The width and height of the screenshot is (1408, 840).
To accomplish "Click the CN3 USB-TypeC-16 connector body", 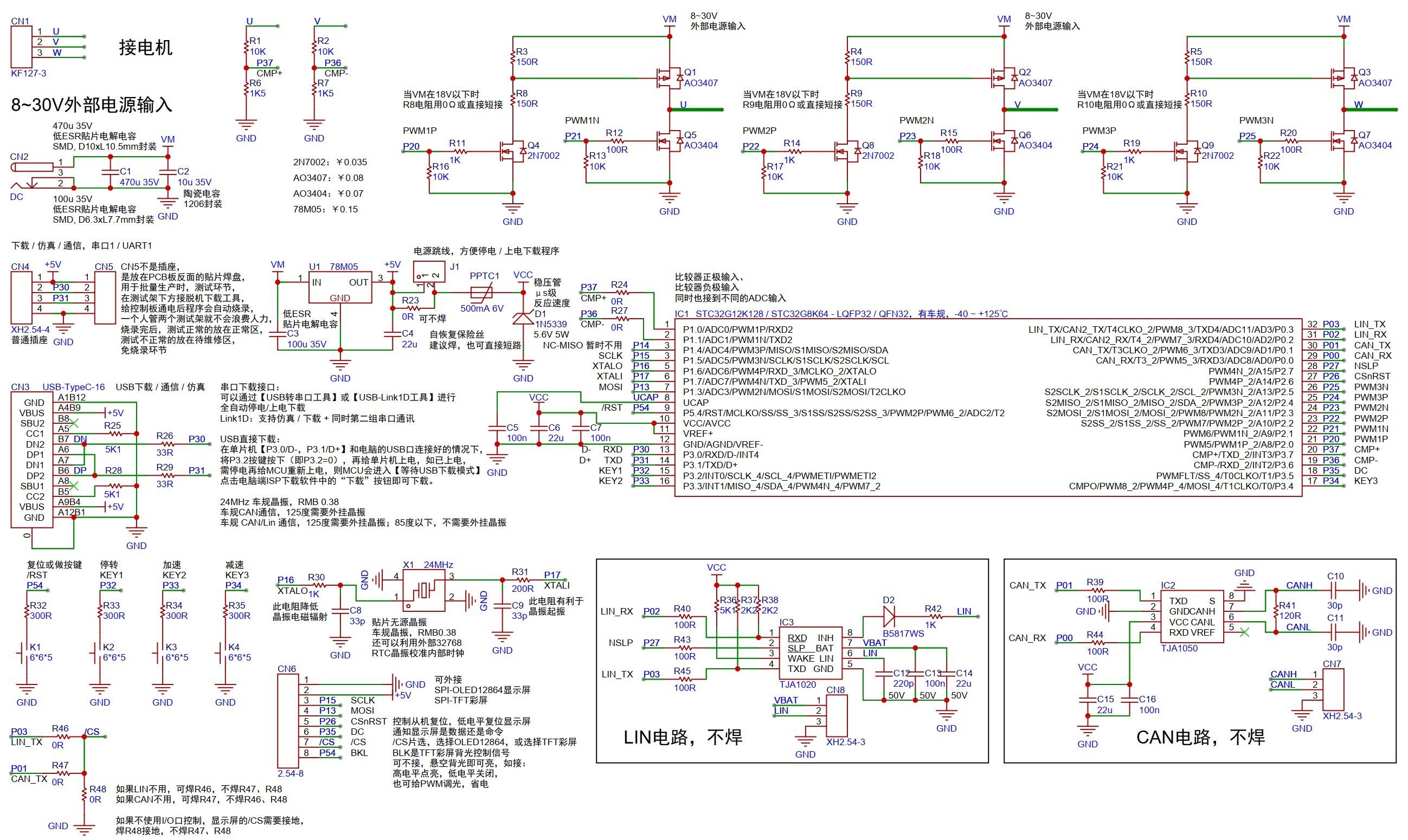I will 33,460.
